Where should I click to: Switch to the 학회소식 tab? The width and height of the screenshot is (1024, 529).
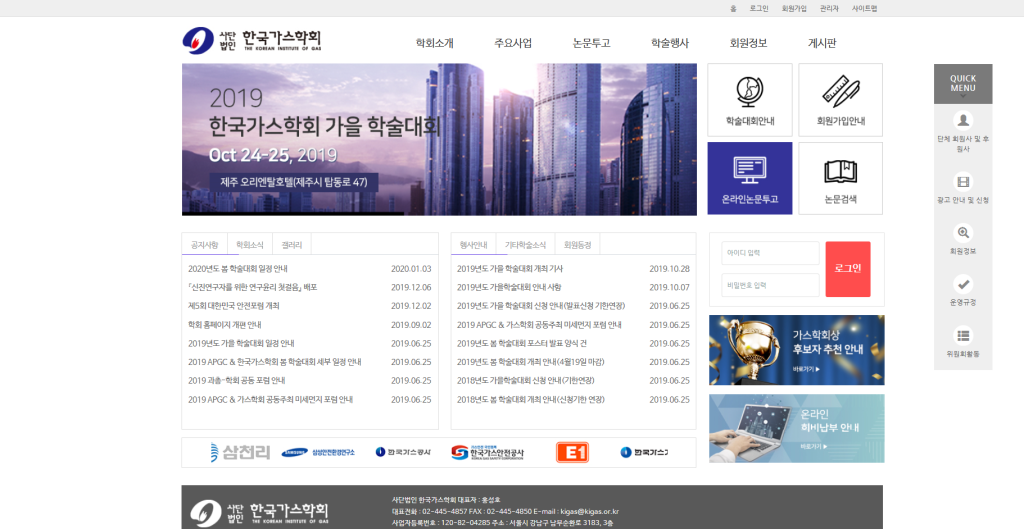coord(250,244)
